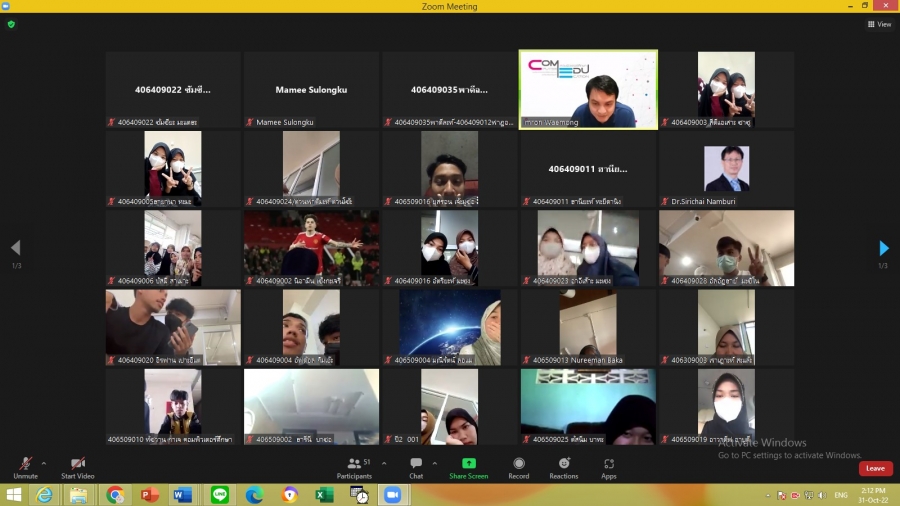Start recording with Record button

[x=519, y=464]
